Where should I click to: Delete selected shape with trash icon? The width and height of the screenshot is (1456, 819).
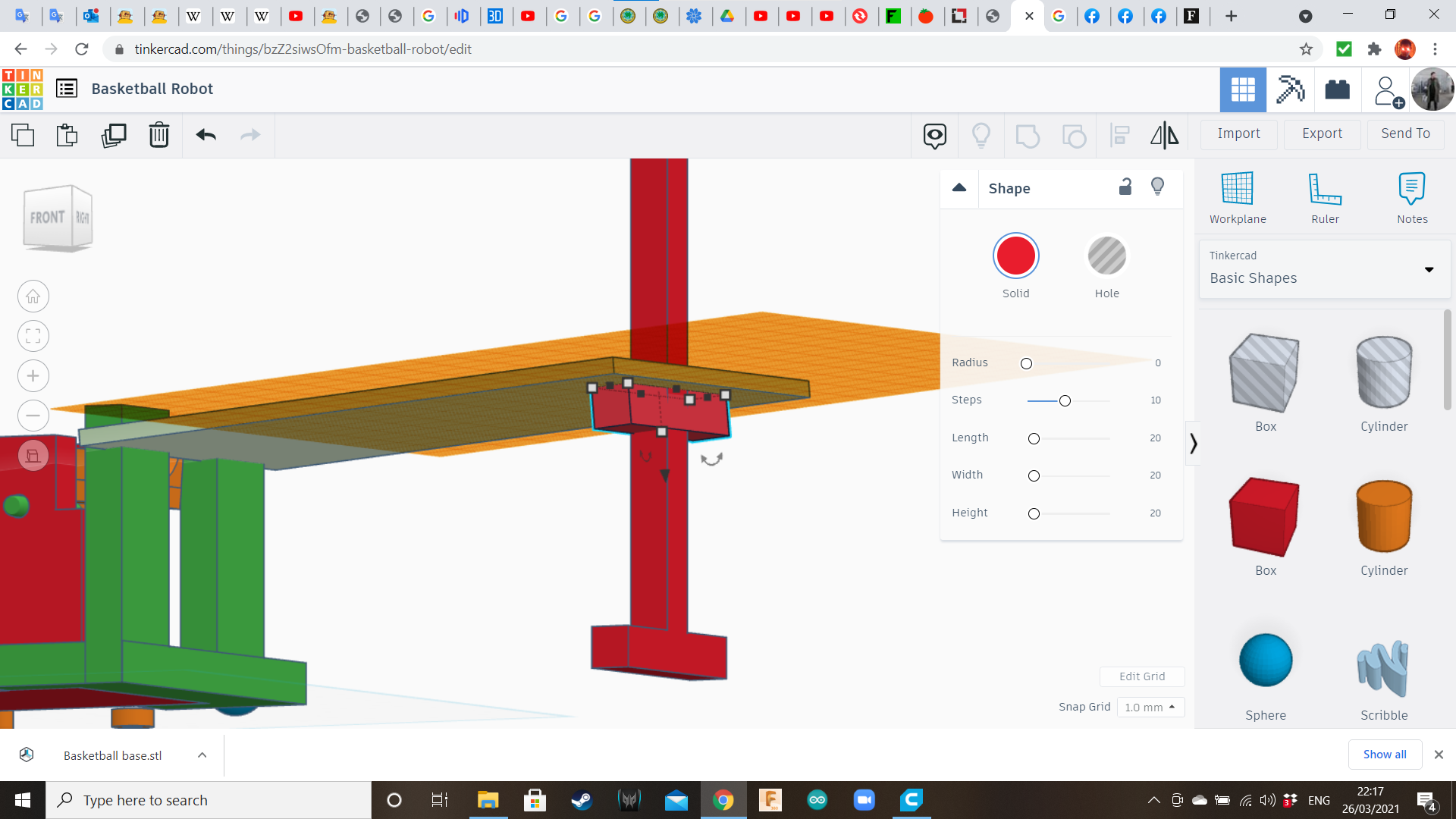(159, 135)
